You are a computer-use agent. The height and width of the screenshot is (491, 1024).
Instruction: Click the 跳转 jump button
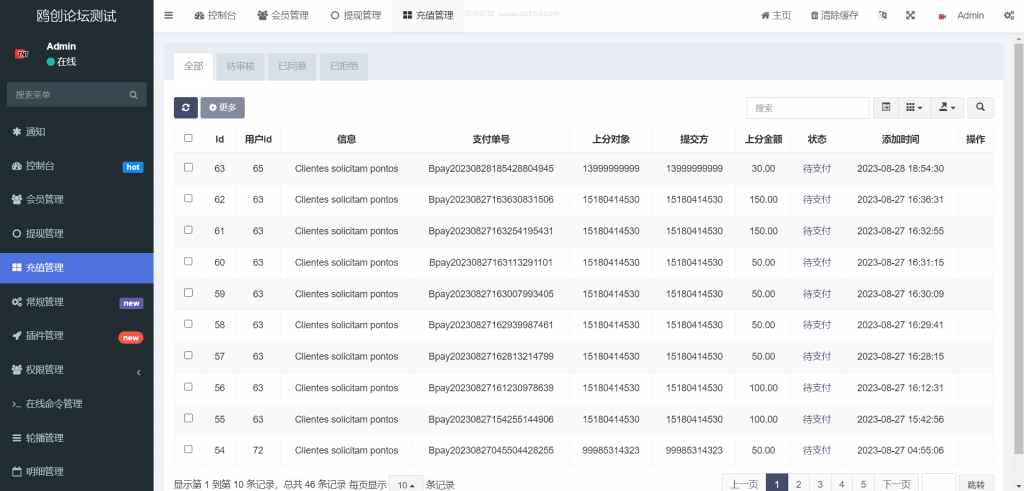tap(976, 484)
